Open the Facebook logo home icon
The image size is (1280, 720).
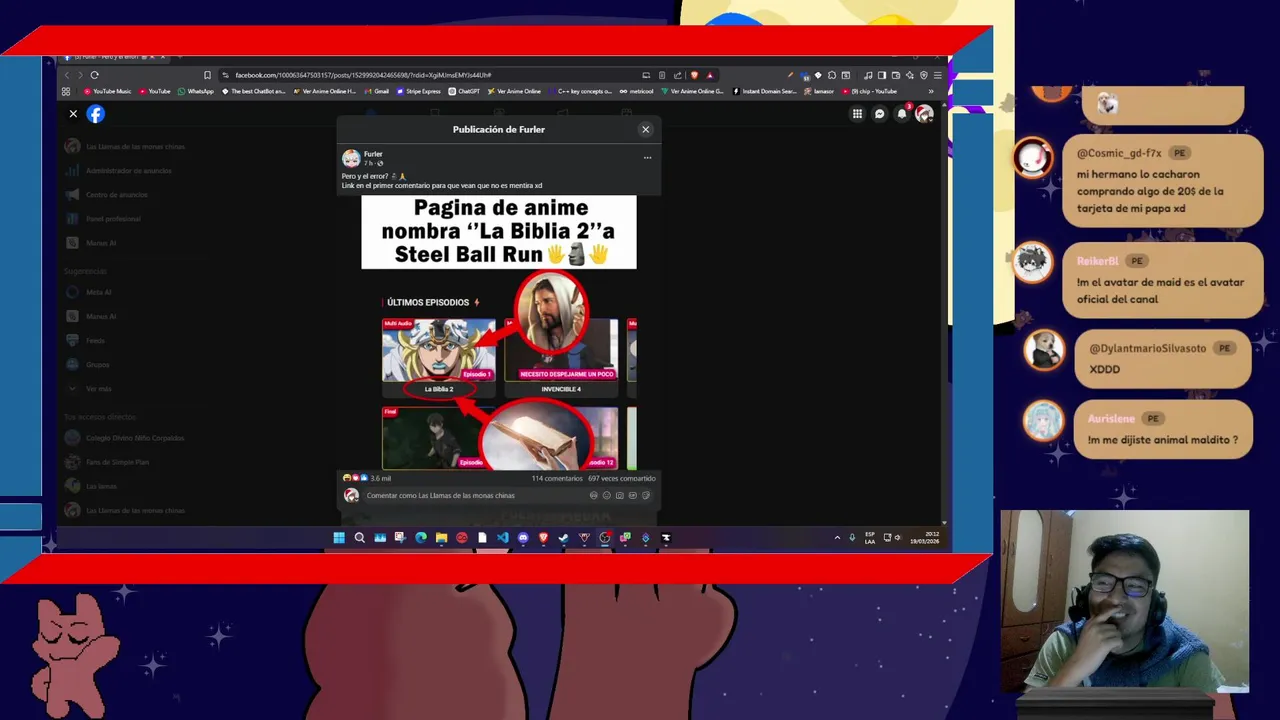click(x=95, y=114)
